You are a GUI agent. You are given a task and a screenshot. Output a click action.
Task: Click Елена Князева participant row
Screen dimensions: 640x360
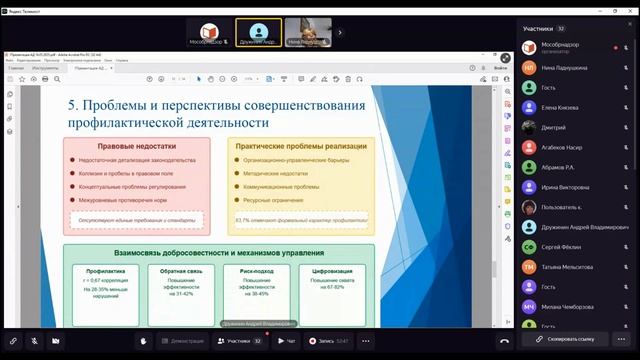pyautogui.click(x=576, y=108)
